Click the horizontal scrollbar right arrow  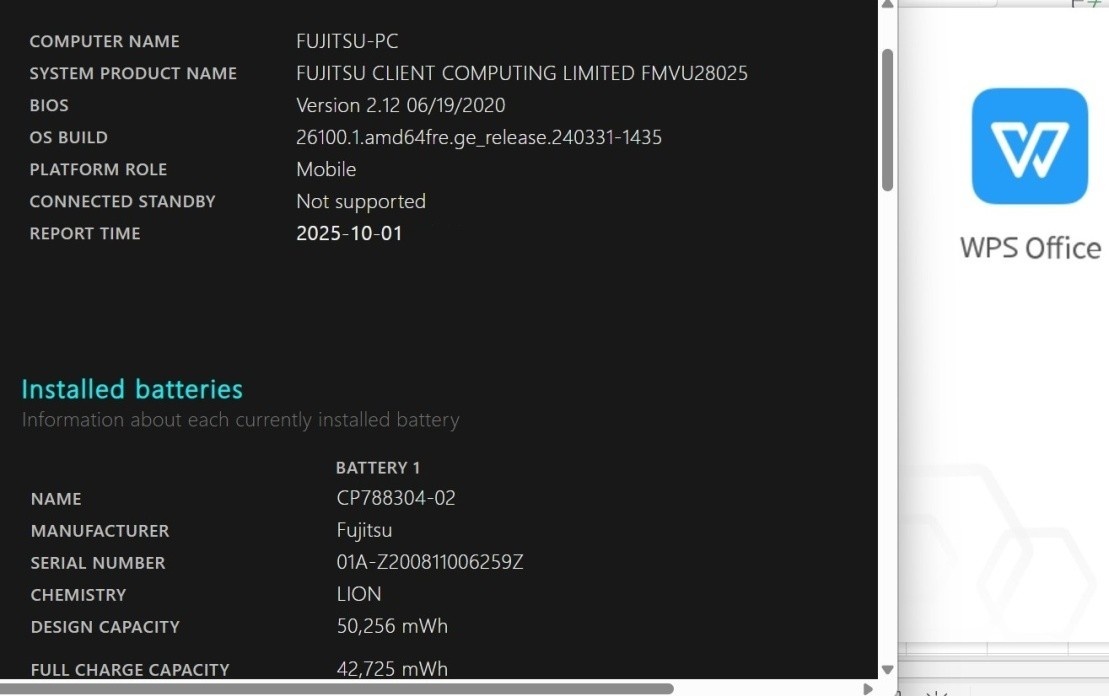868,689
